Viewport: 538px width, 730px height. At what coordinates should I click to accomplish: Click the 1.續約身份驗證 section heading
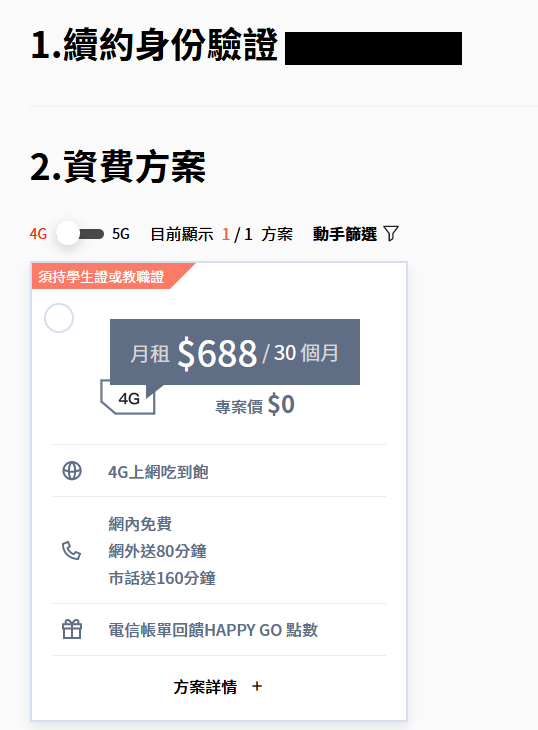coord(154,45)
